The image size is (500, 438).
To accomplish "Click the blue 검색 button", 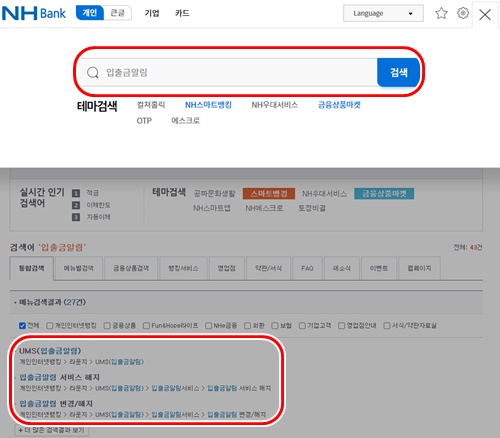I will pos(398,72).
